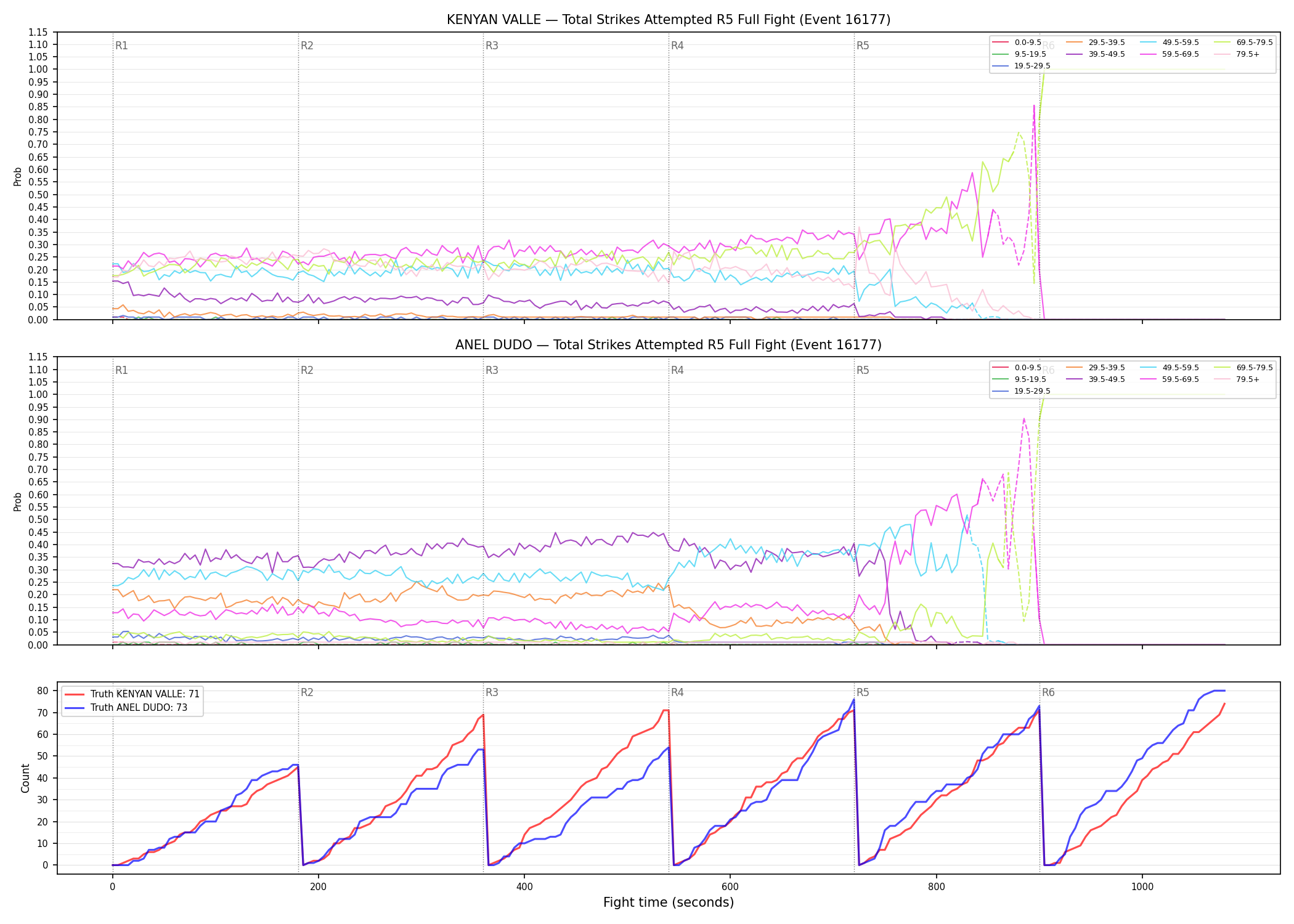Click R3 marker in KENYAN VALLE chart
Screen dimensions: 1294x924
[492, 46]
